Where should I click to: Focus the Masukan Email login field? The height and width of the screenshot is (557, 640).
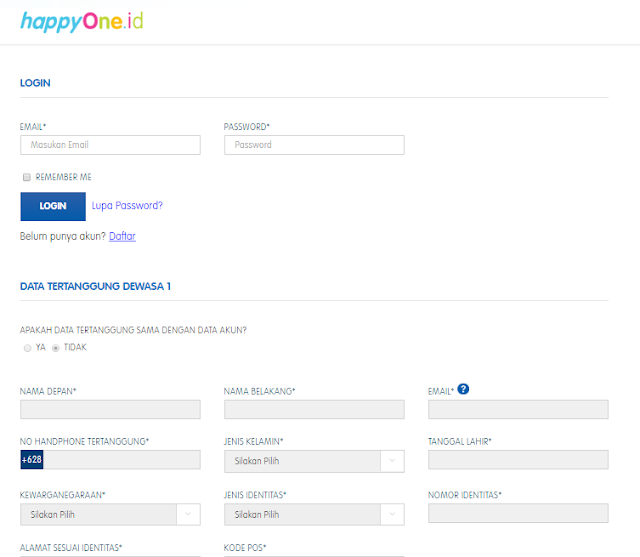110,145
